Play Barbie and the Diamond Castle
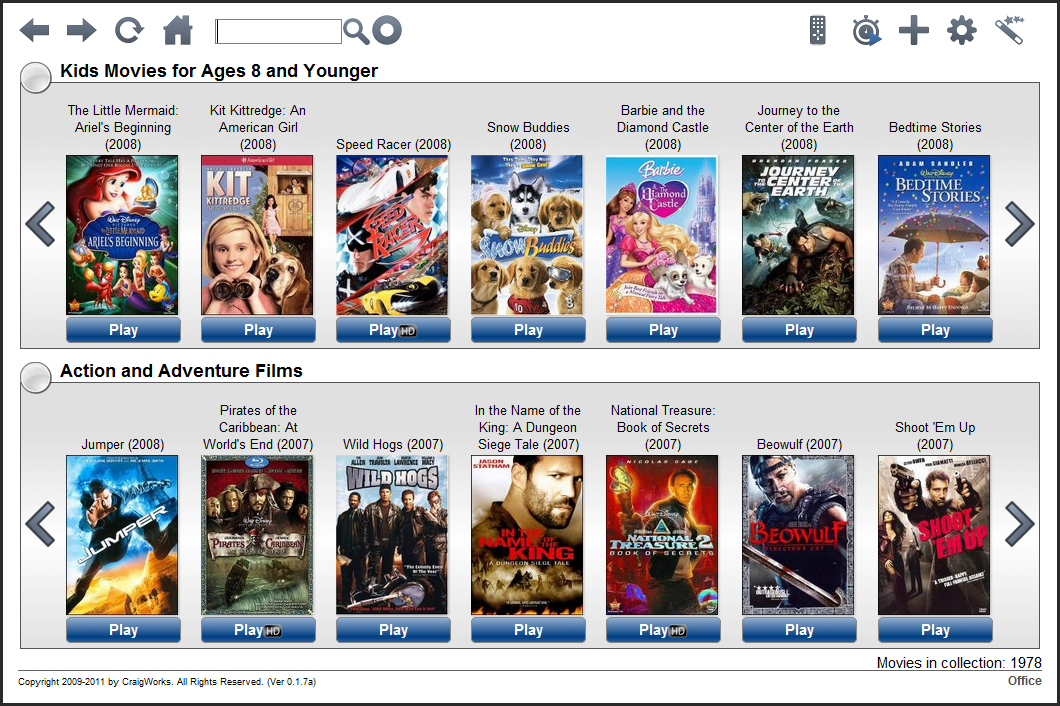Image resolution: width=1060 pixels, height=706 pixels. coord(663,330)
